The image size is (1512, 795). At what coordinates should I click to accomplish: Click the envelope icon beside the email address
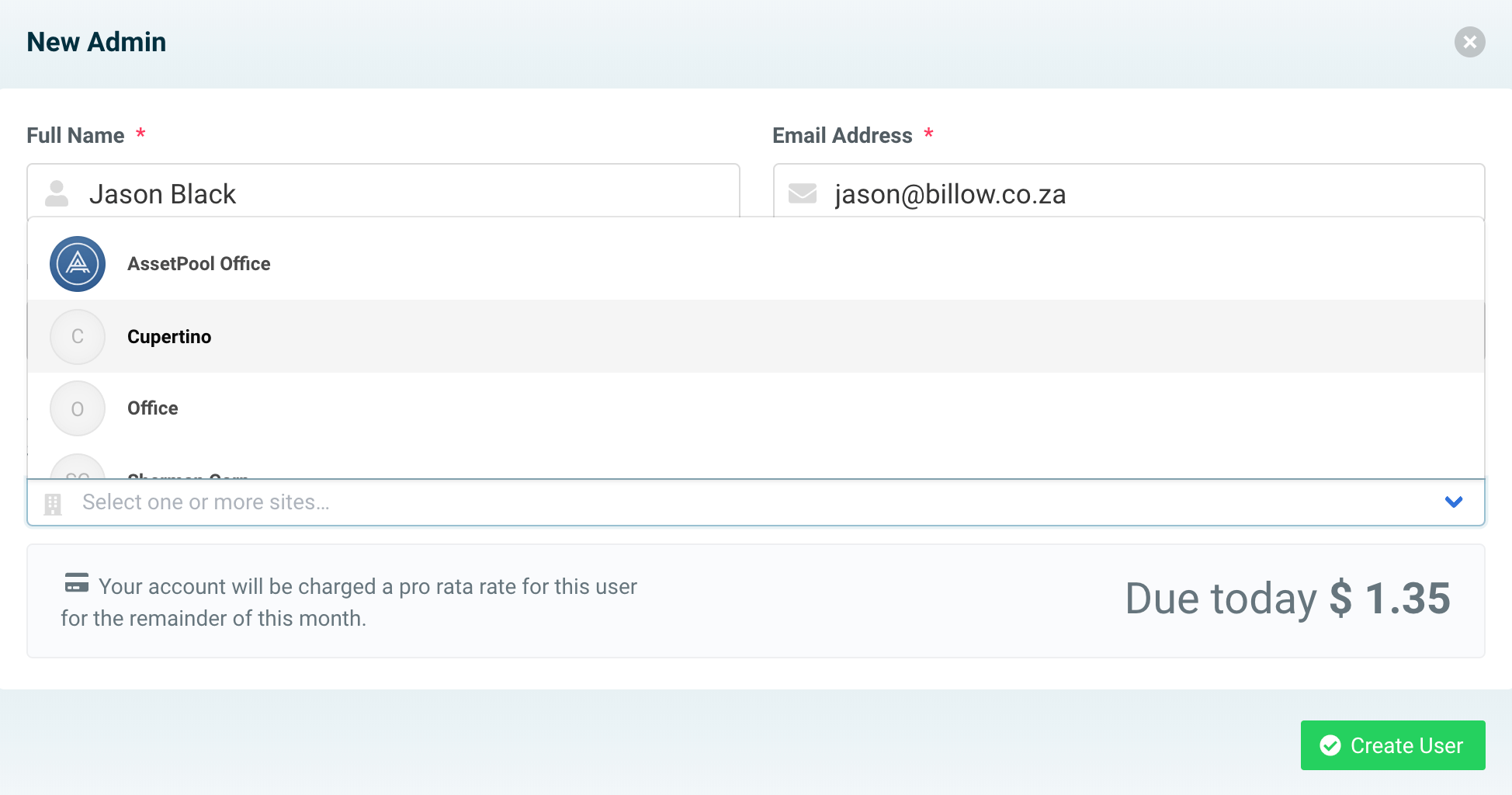(802, 193)
